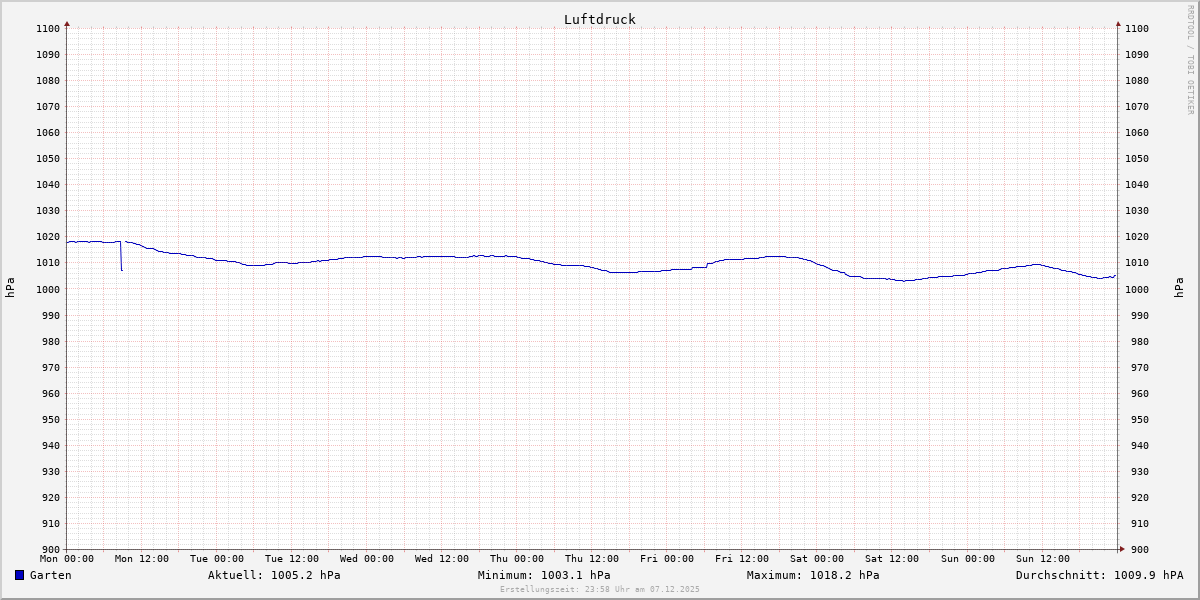This screenshot has height=600, width=1200.
Task: Click the 1050 label on the left y-axis
Action: 47,159
